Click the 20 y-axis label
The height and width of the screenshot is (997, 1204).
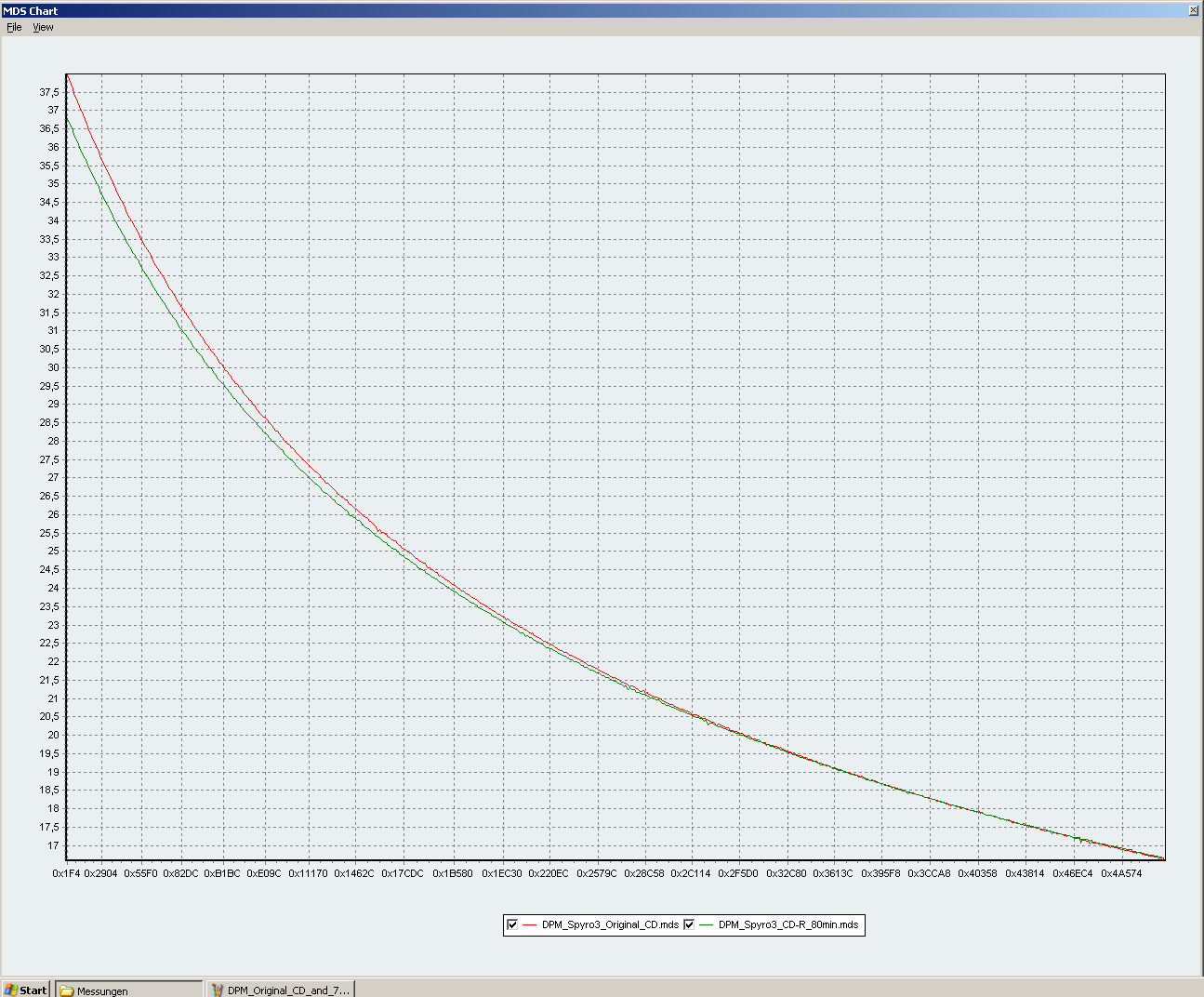point(54,735)
